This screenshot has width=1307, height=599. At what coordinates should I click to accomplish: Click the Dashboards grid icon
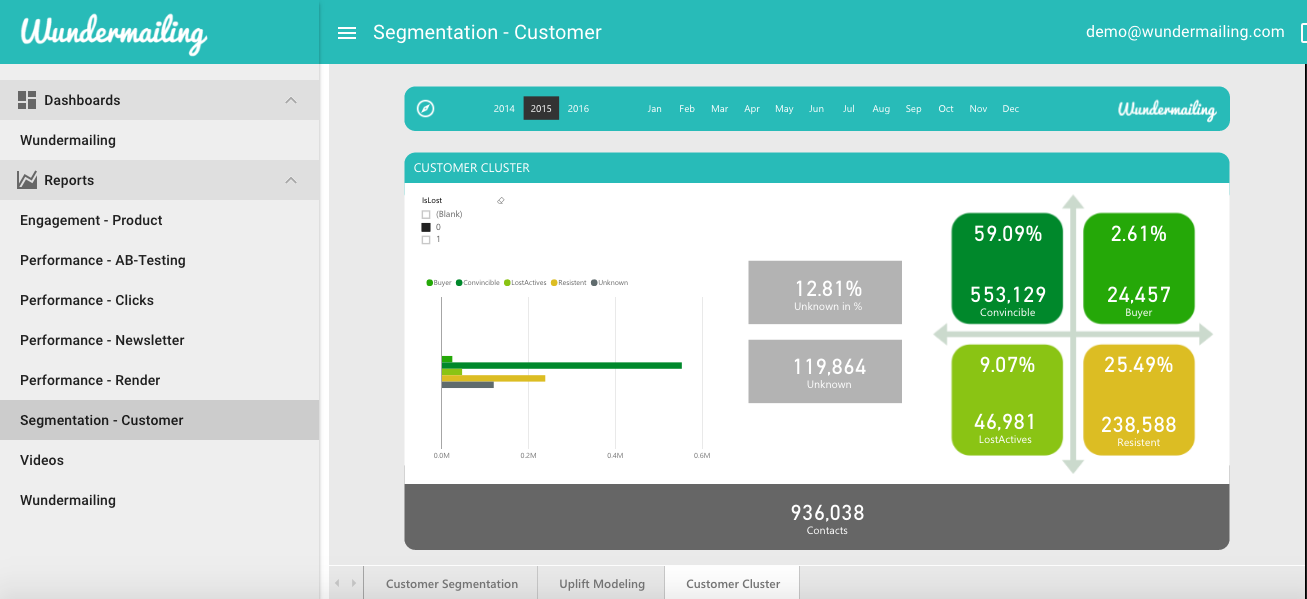coord(27,100)
